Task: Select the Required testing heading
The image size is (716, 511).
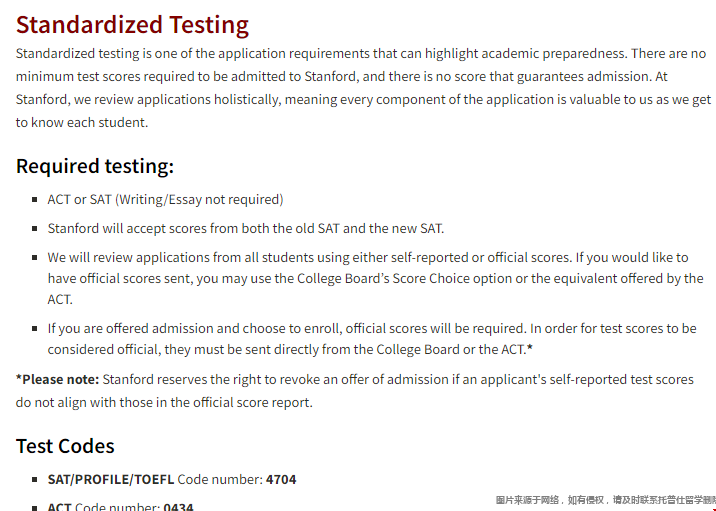Action: (x=95, y=166)
